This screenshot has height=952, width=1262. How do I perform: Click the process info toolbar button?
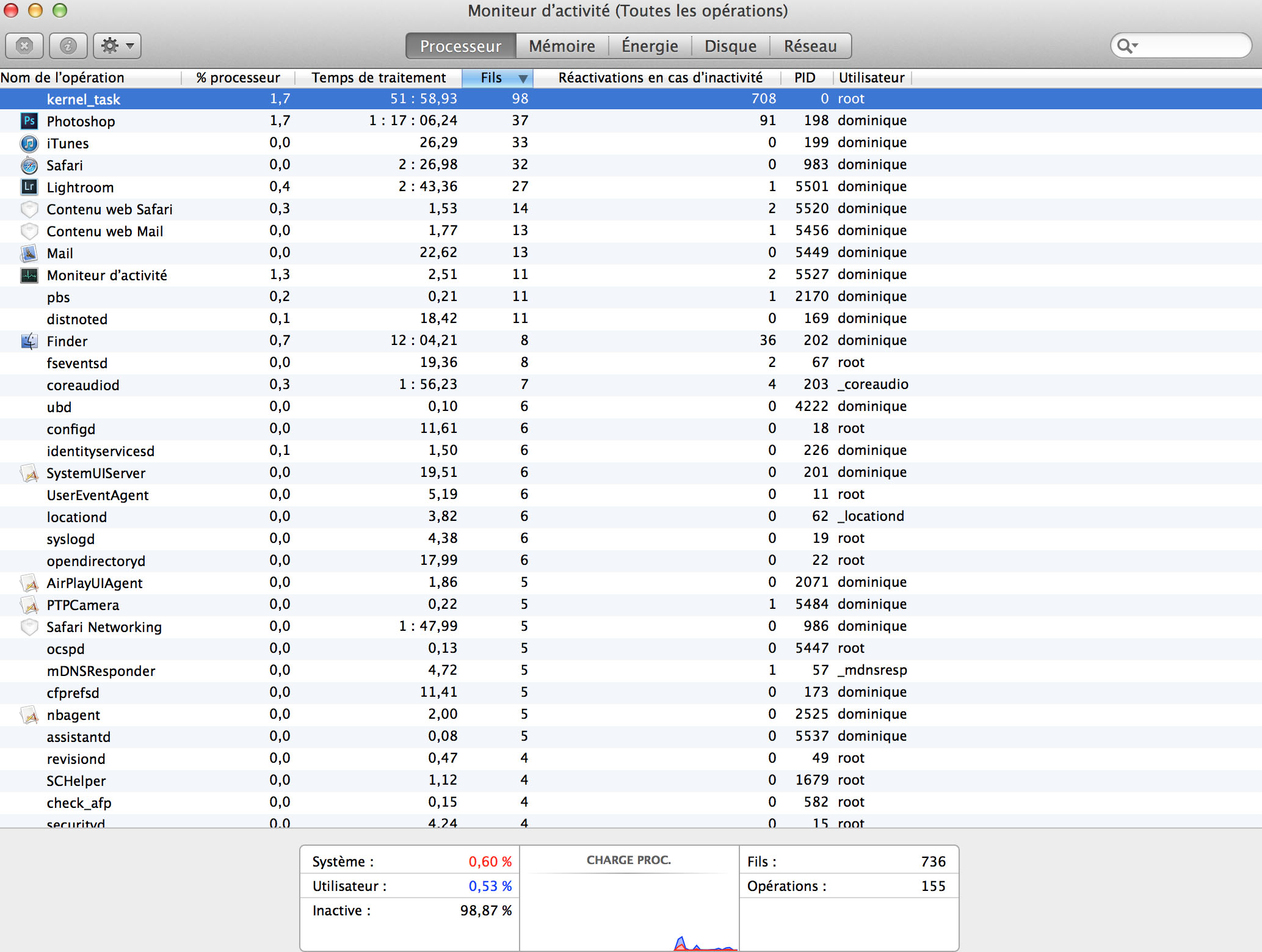tap(68, 46)
